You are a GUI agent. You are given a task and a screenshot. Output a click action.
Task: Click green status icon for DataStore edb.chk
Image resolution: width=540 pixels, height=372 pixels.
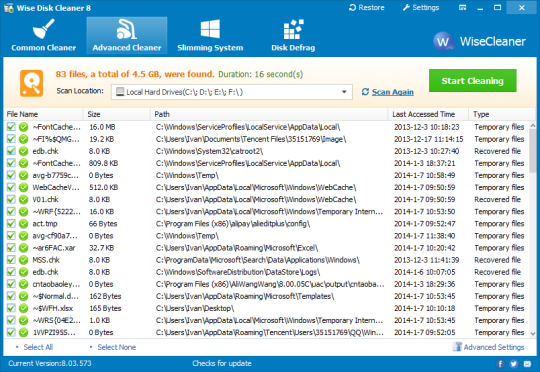(x=23, y=272)
